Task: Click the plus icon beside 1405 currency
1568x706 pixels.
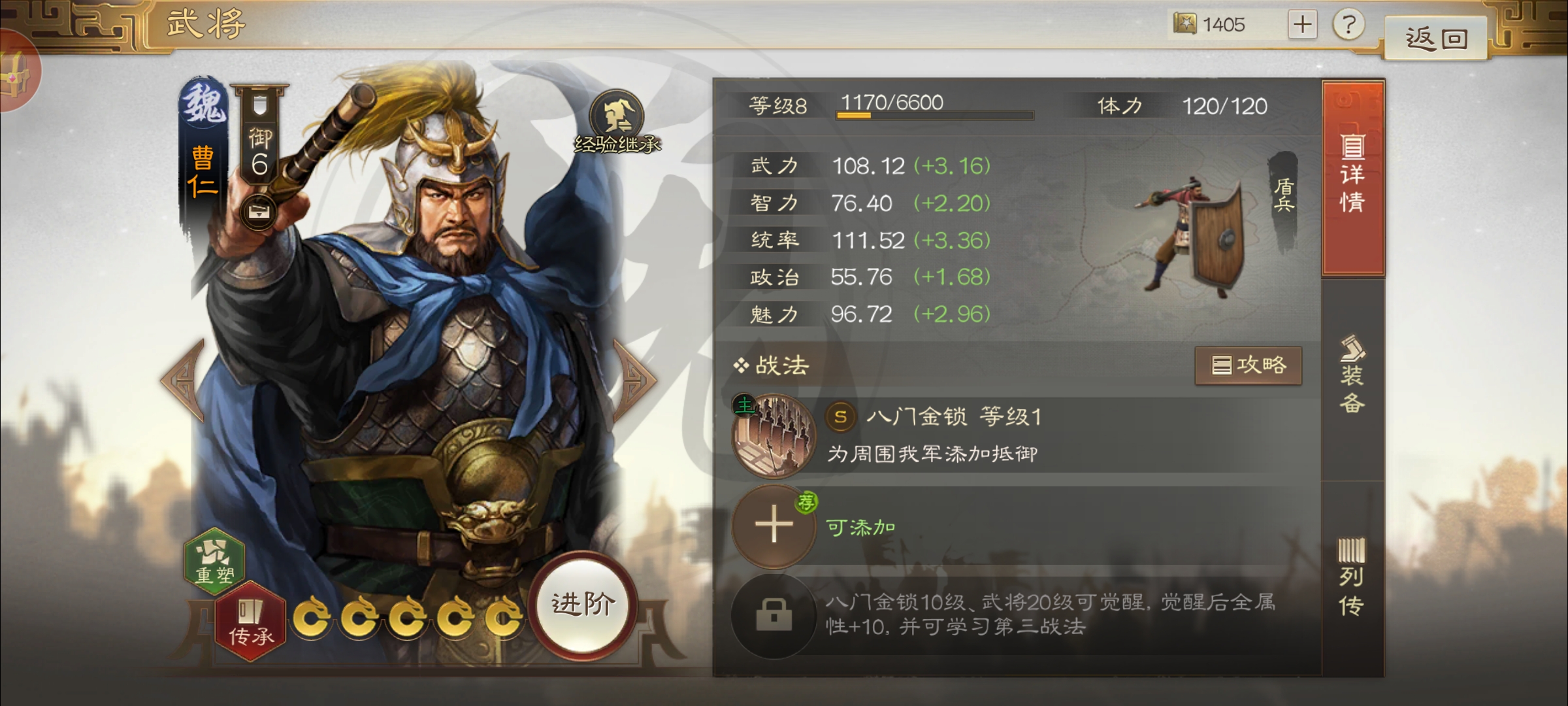Action: (x=1302, y=25)
